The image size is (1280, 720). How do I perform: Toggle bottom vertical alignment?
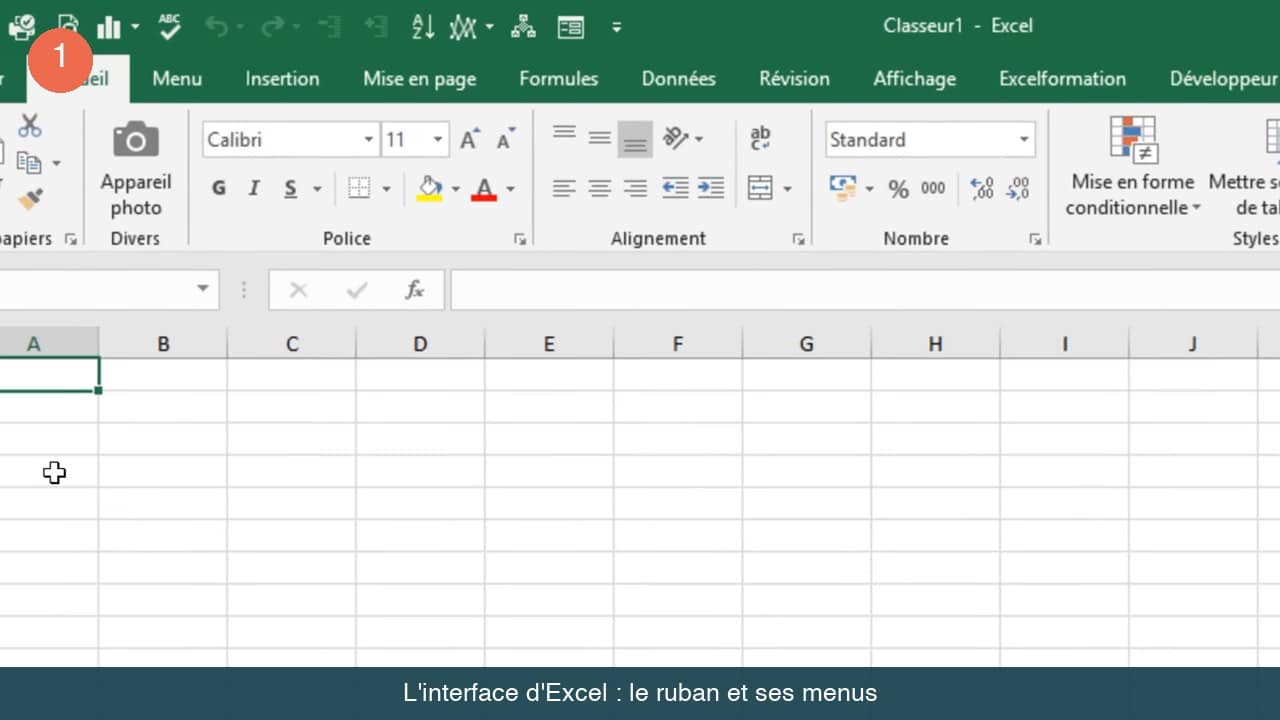(635, 139)
